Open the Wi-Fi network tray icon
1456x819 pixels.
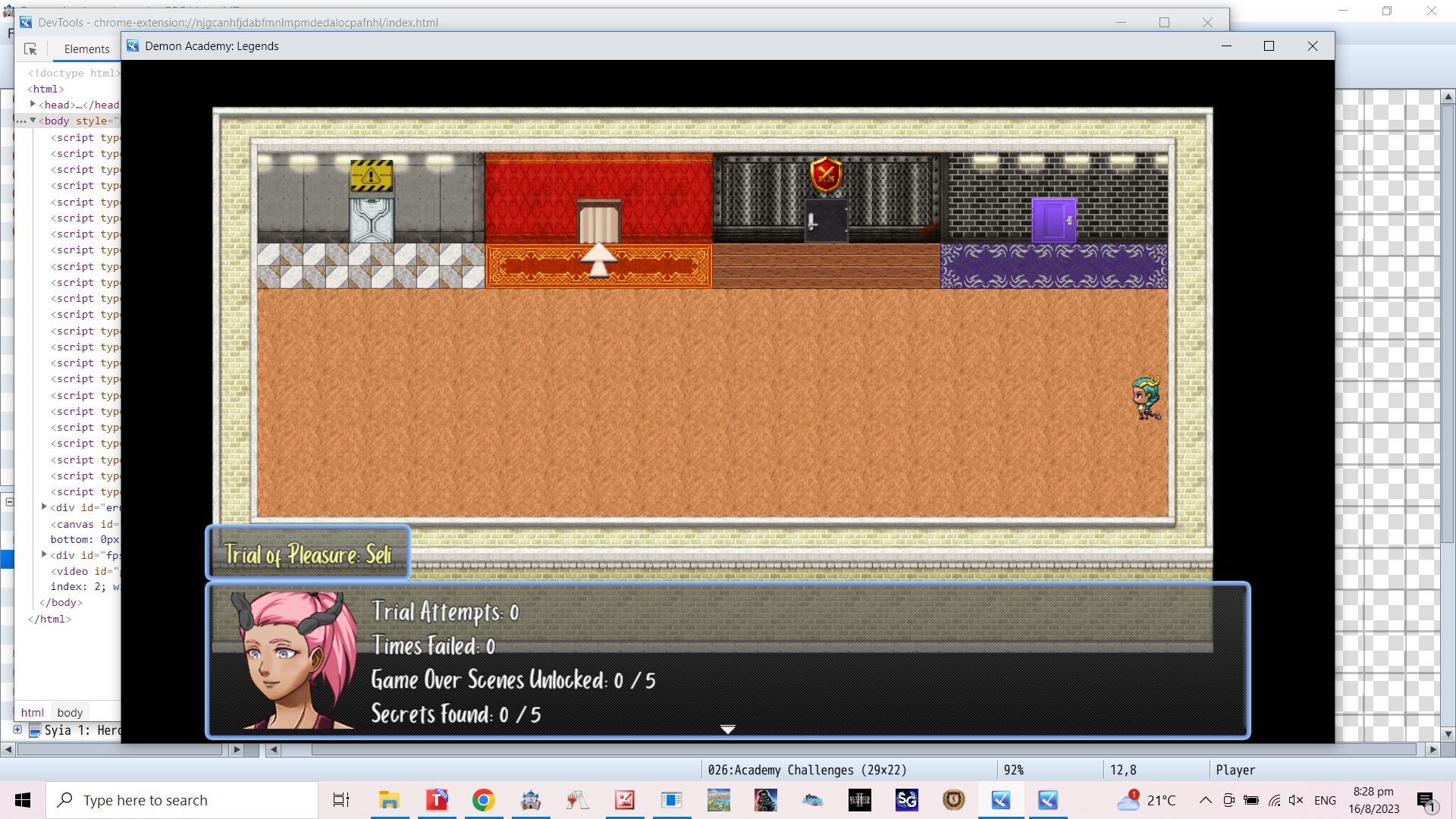point(1275,800)
